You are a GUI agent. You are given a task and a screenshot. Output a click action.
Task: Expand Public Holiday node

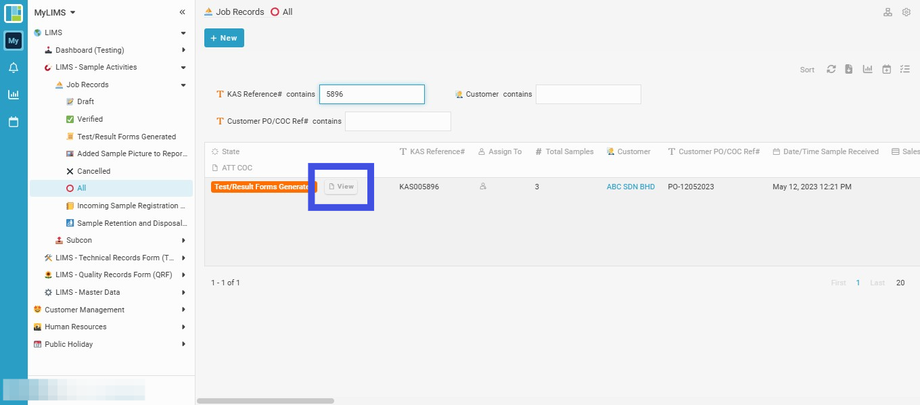click(184, 344)
